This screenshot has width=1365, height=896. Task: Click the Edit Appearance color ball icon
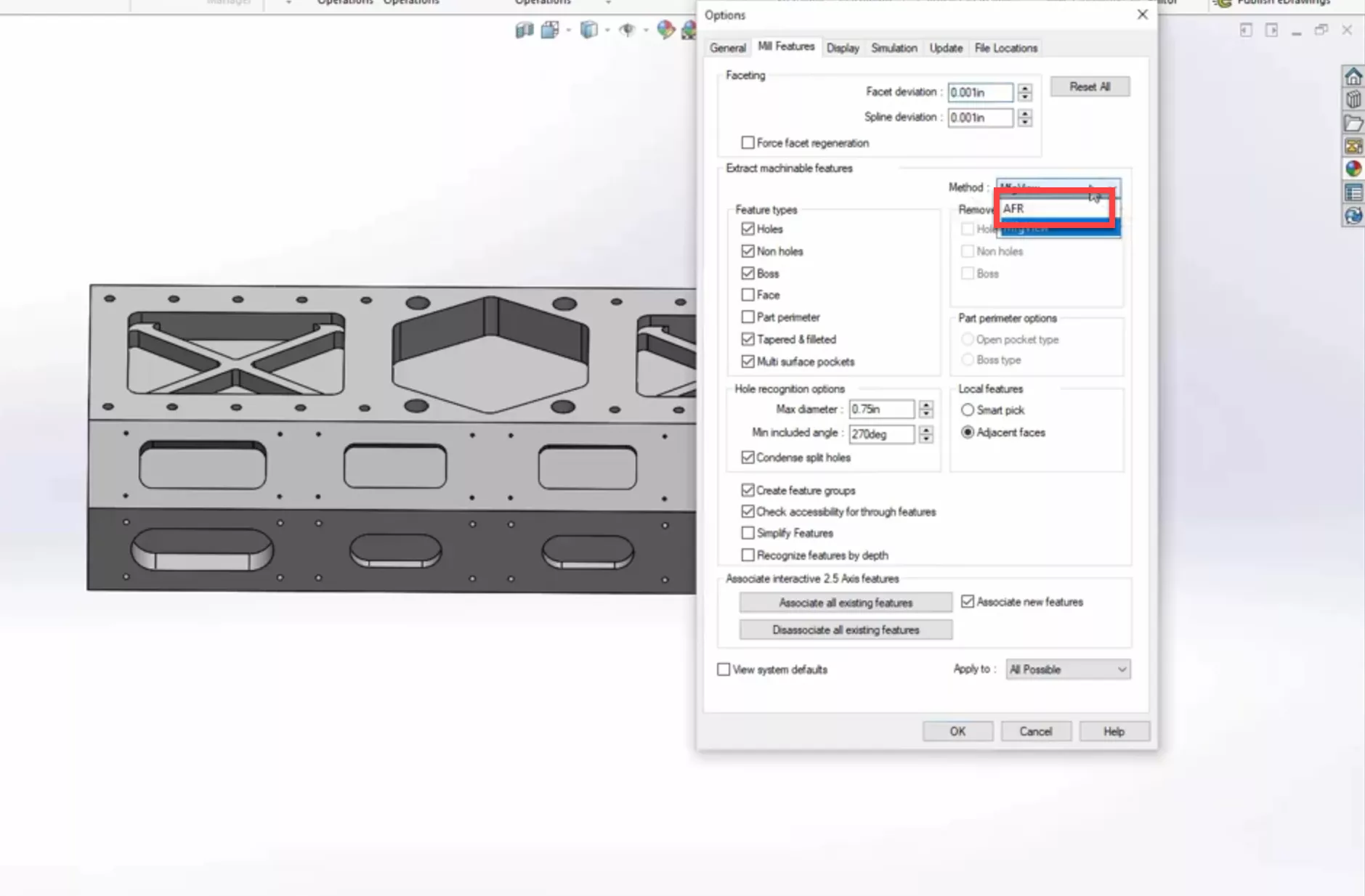tap(665, 30)
